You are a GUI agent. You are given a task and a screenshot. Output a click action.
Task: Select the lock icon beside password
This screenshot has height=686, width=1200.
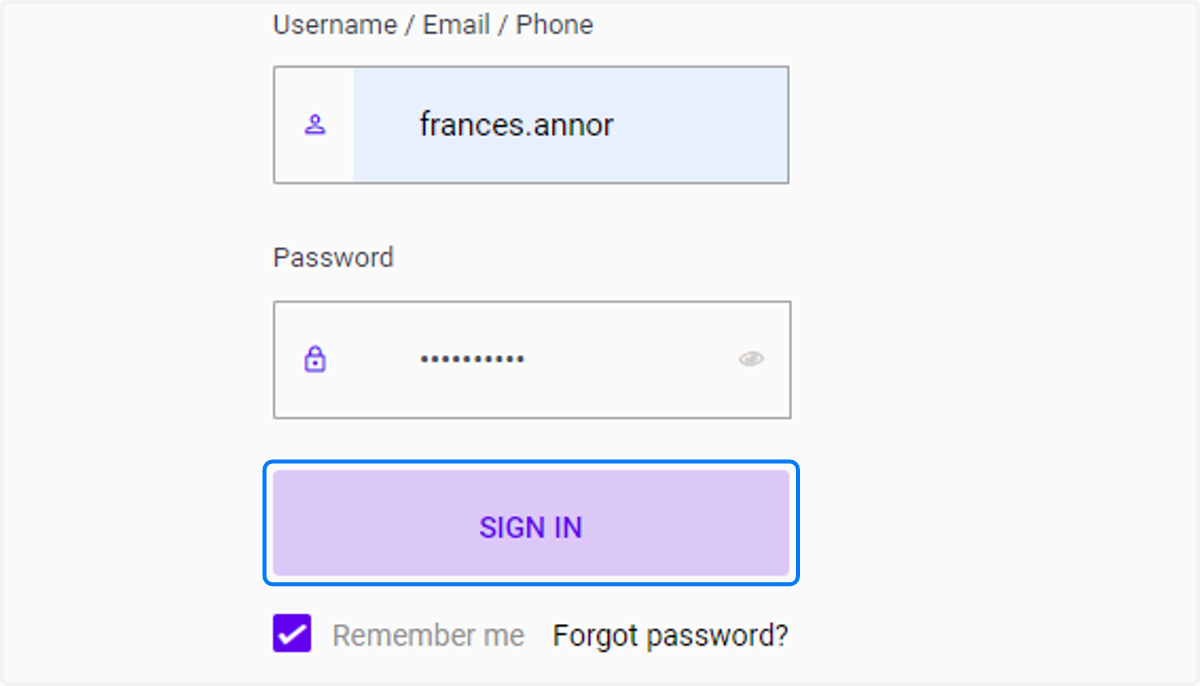(315, 359)
